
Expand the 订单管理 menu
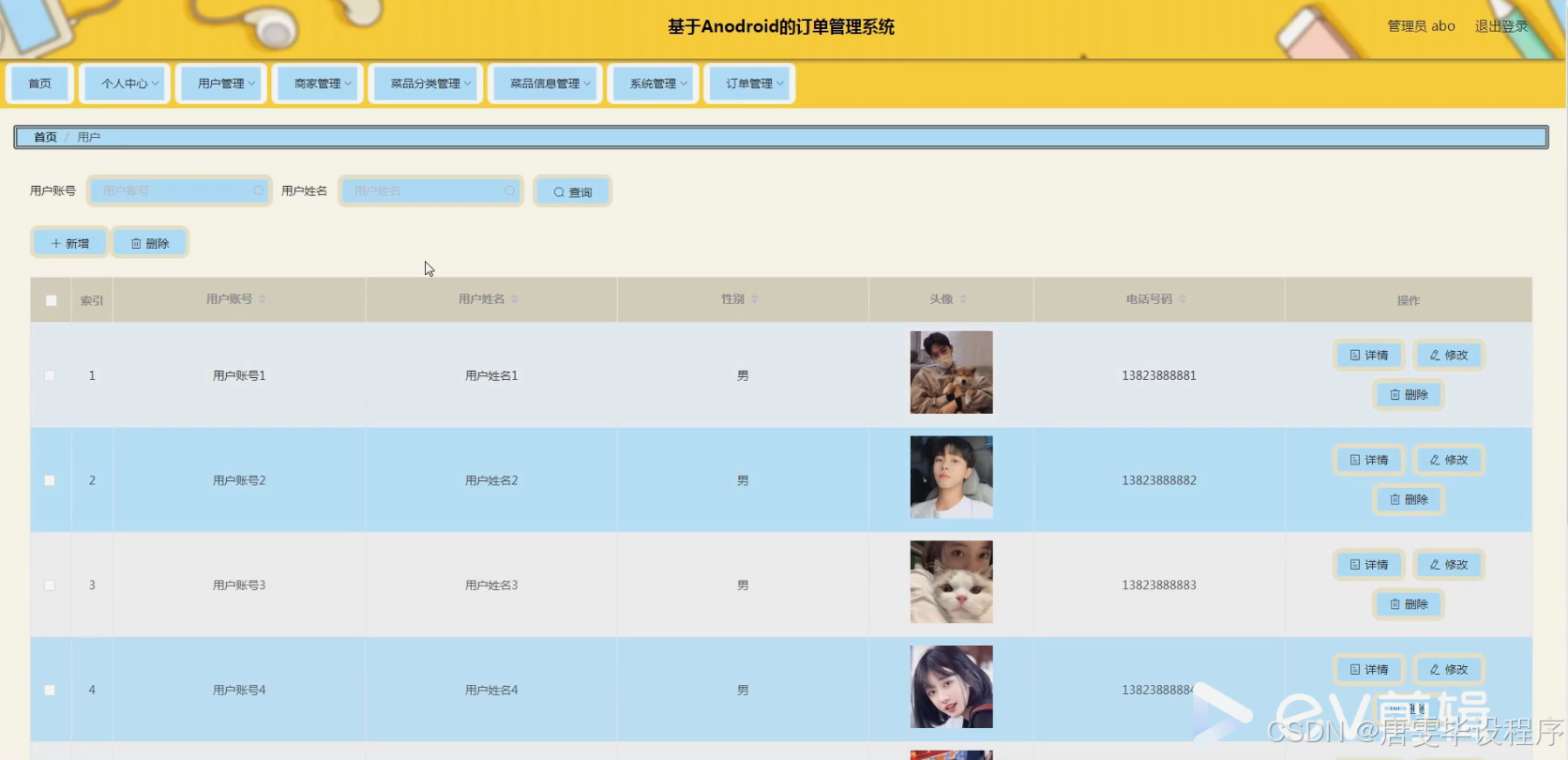[749, 84]
